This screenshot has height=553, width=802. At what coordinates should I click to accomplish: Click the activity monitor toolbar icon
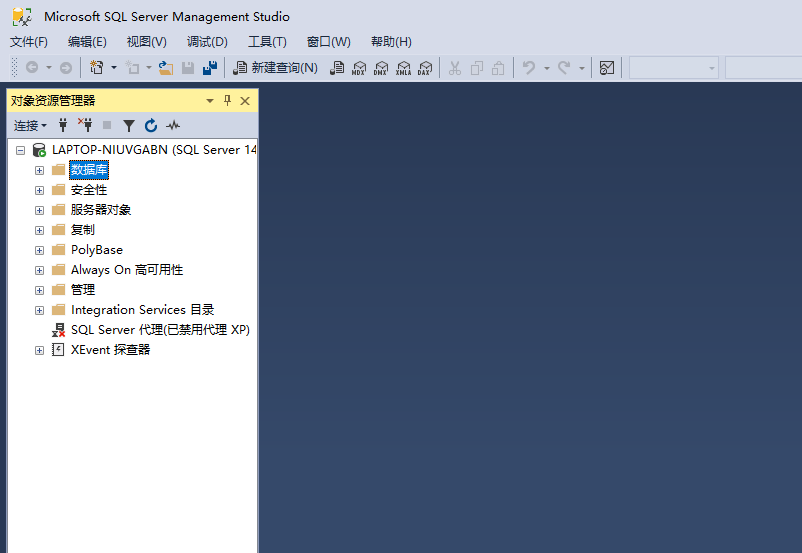click(x=607, y=68)
